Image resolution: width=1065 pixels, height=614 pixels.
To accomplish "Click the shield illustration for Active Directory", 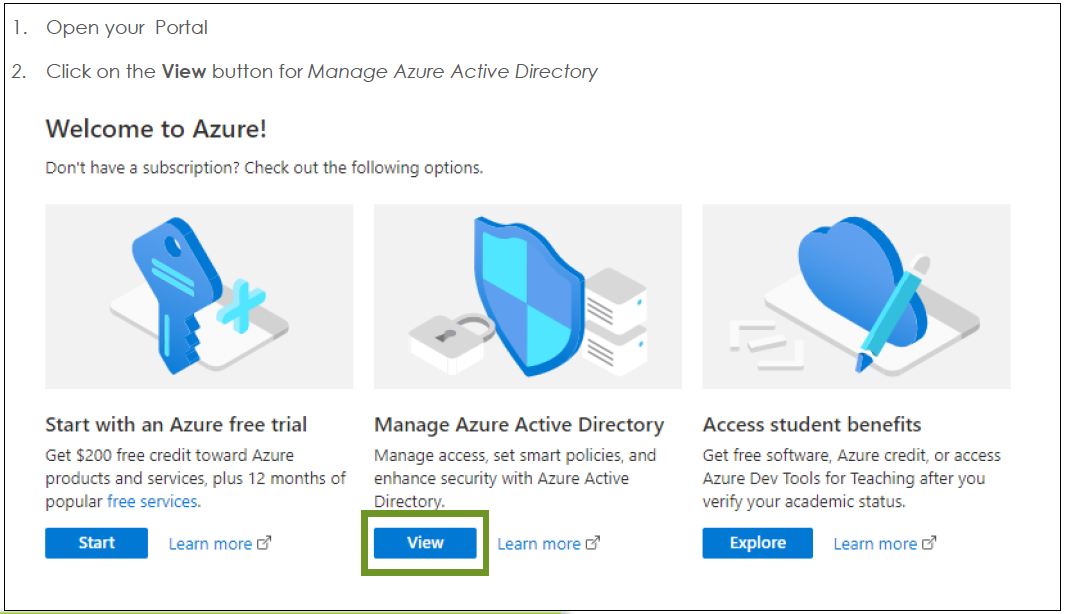I will [x=528, y=297].
